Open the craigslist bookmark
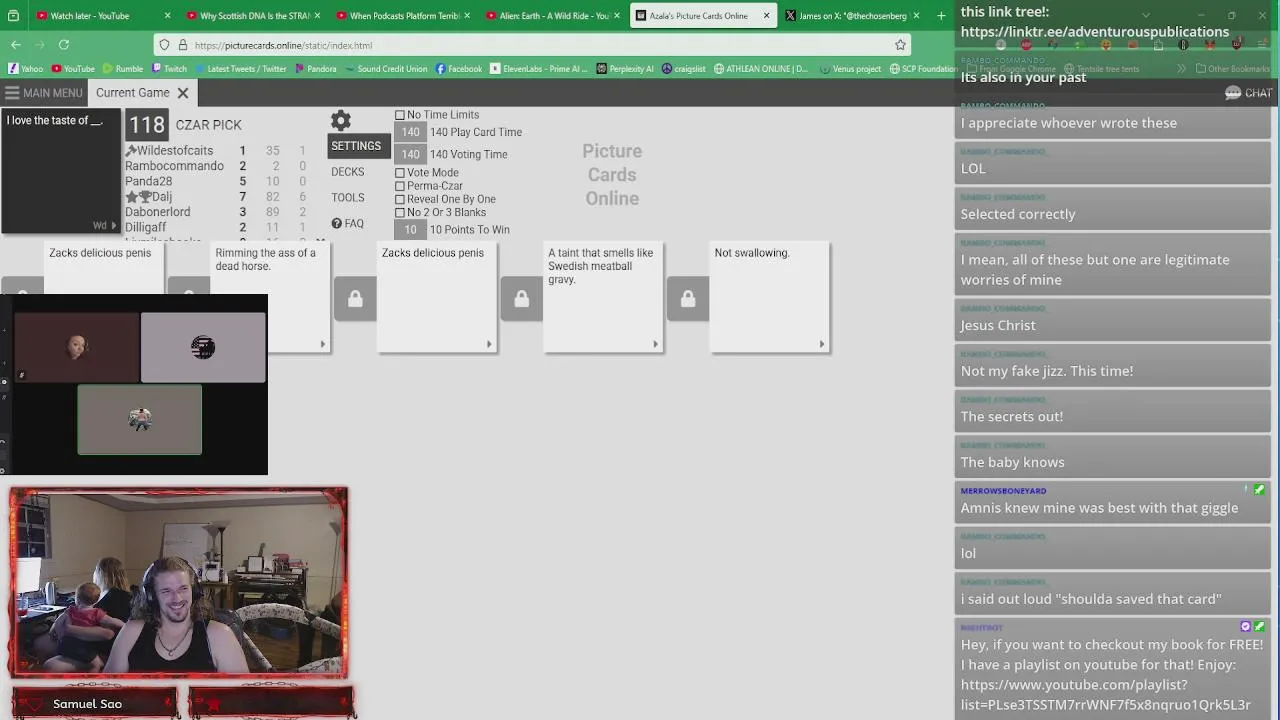1280x720 pixels. [684, 69]
